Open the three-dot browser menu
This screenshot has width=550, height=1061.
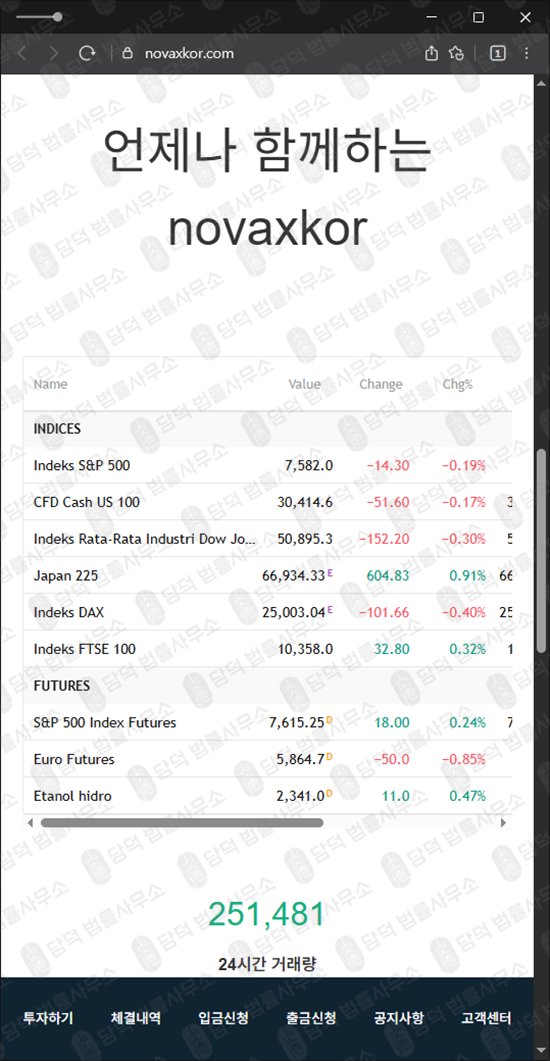(526, 53)
